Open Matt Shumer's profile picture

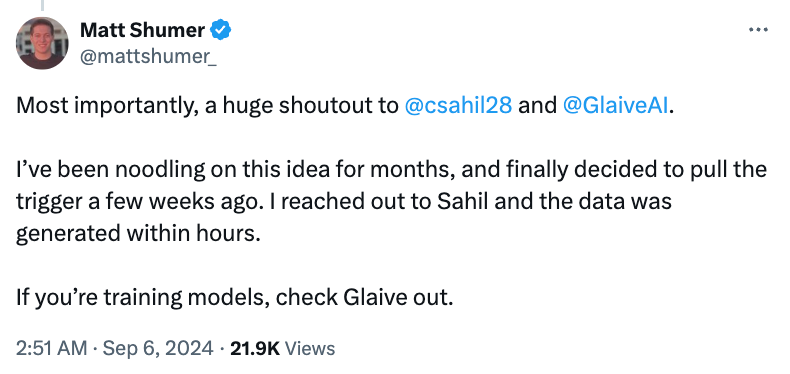[x=42, y=43]
